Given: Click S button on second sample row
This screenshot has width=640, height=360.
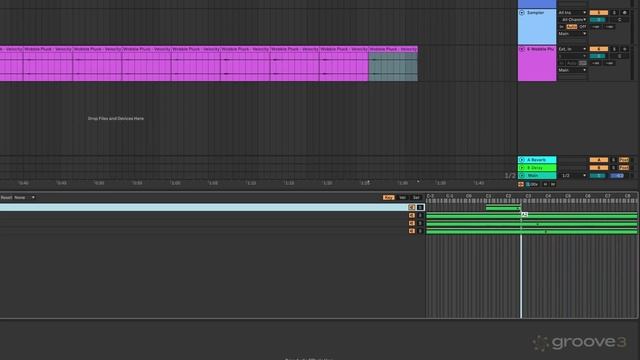Looking at the screenshot, I should pos(420,216).
